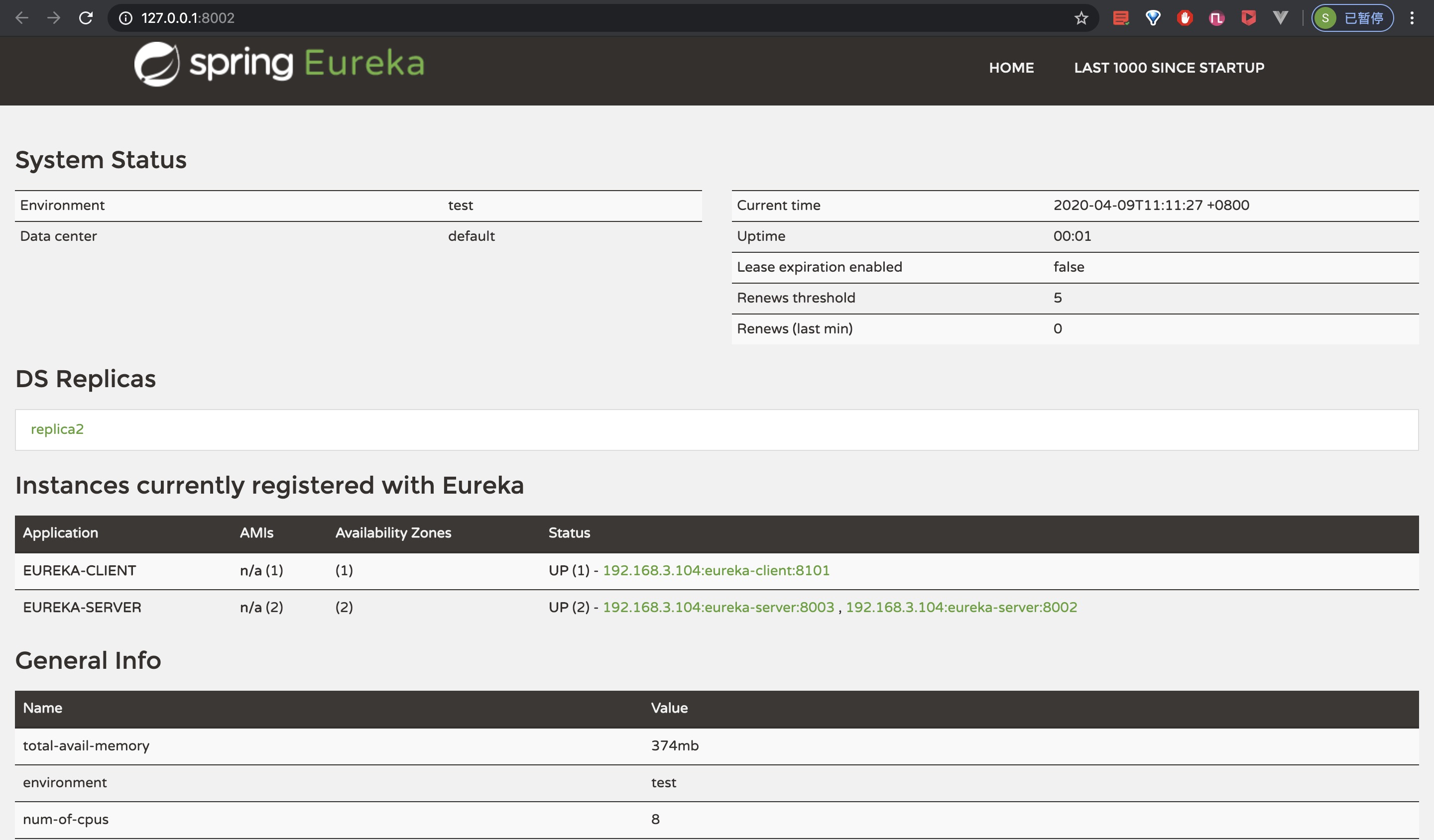Open the eureka-server:8002 instance link
The height and width of the screenshot is (840, 1434).
(x=961, y=608)
